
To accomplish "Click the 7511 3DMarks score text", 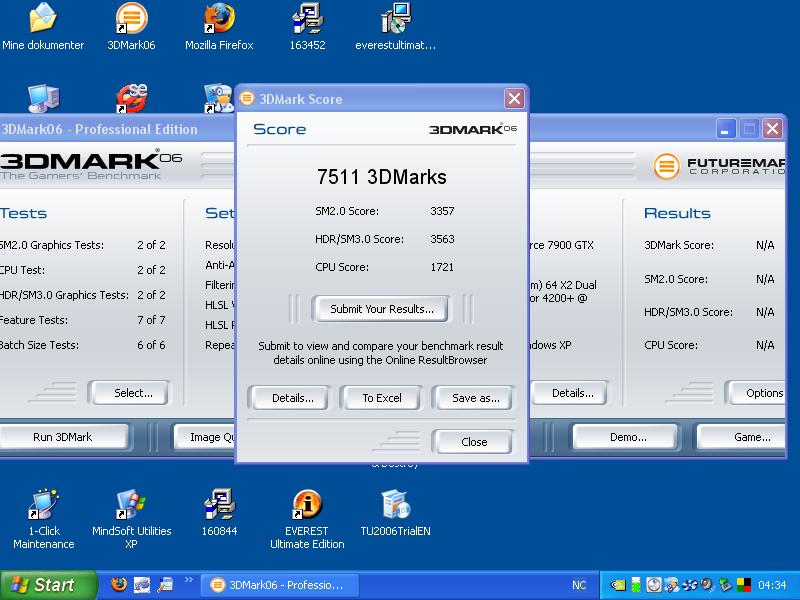I will (x=381, y=177).
